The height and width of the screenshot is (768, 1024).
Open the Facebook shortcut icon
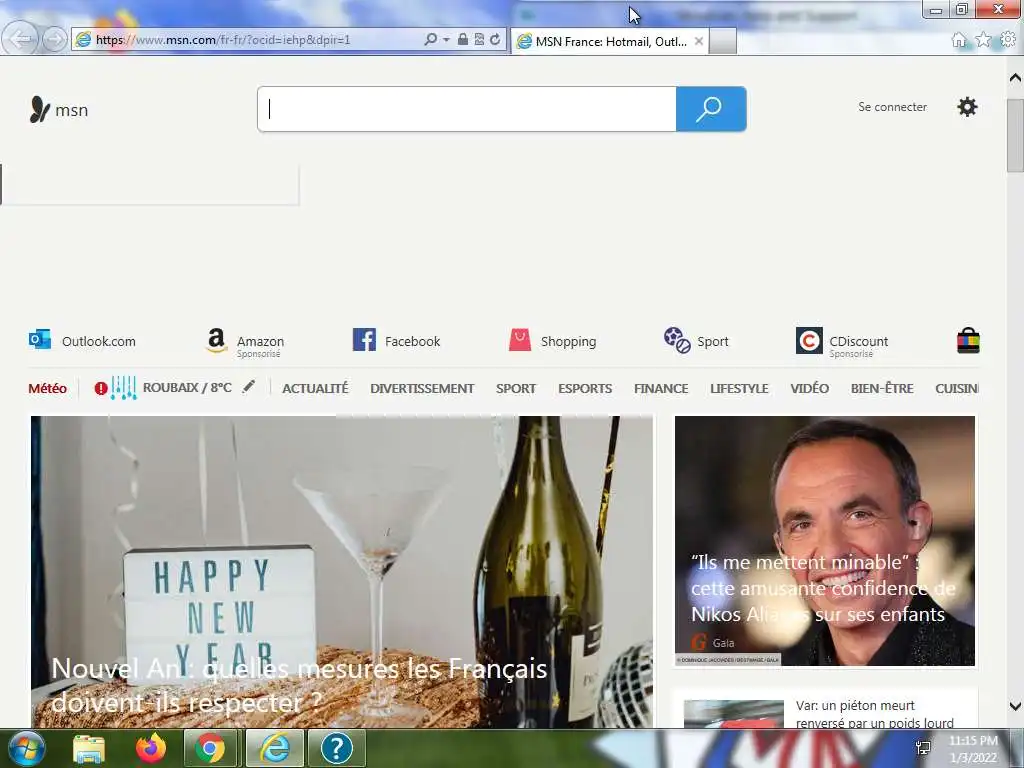364,340
